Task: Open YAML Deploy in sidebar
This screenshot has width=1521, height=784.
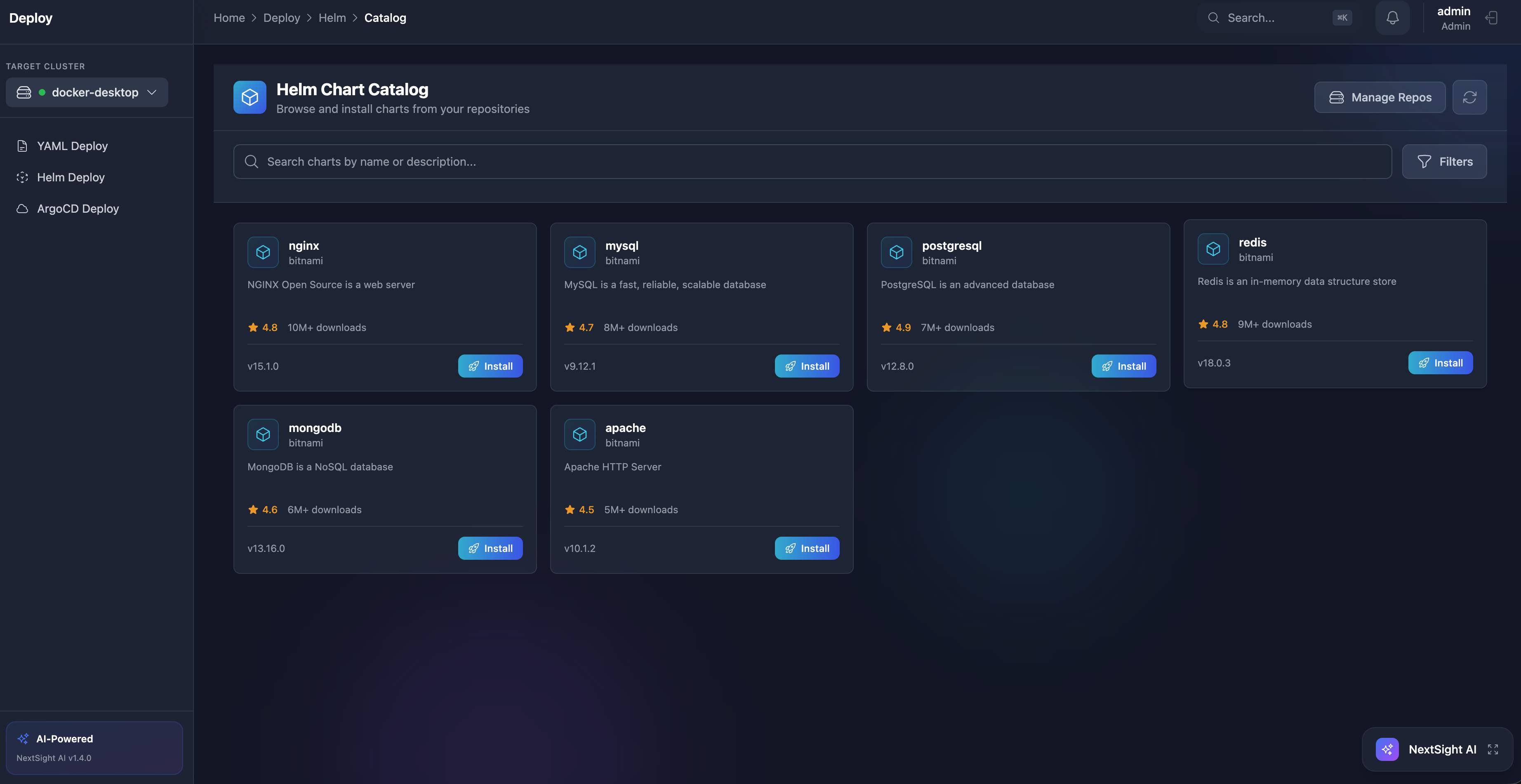Action: (x=72, y=146)
